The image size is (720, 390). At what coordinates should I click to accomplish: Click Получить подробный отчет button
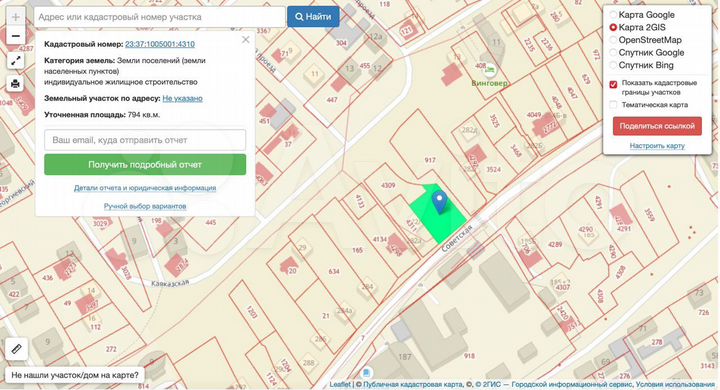click(145, 164)
